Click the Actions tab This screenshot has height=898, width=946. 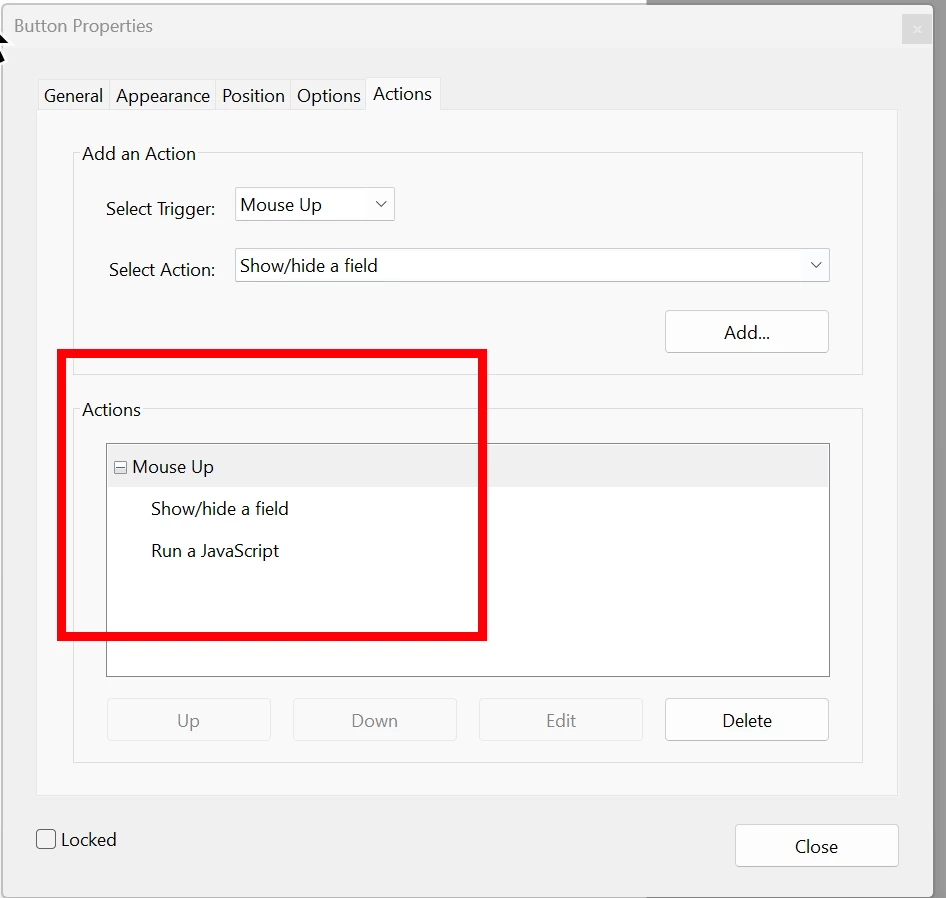pyautogui.click(x=402, y=94)
